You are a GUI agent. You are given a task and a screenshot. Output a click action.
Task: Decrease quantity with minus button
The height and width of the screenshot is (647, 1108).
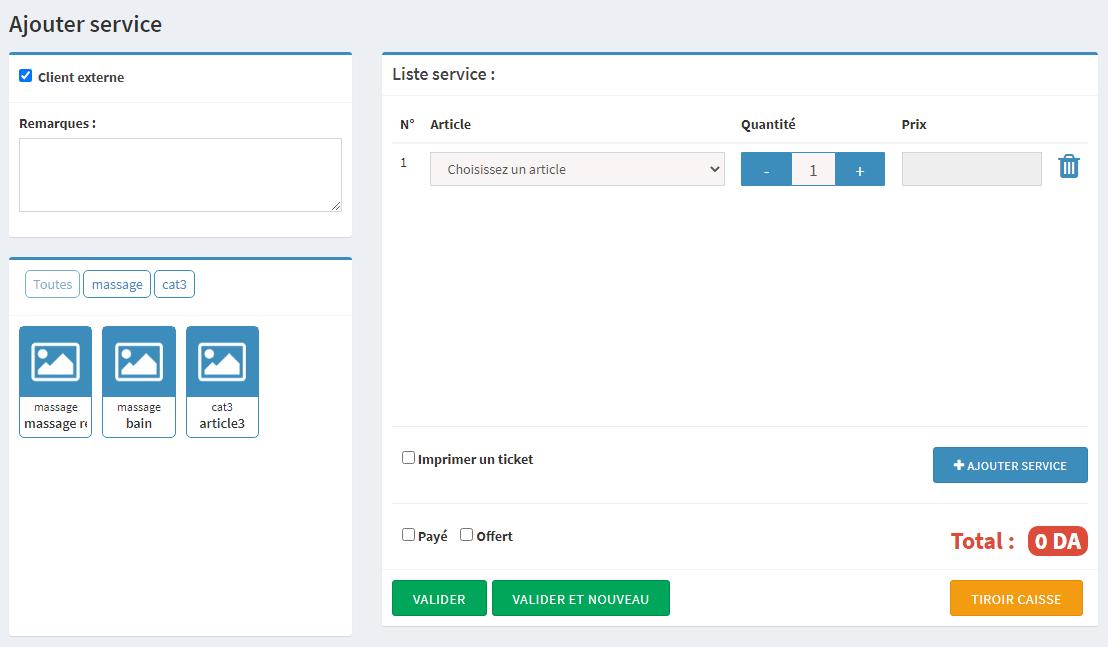[766, 170]
